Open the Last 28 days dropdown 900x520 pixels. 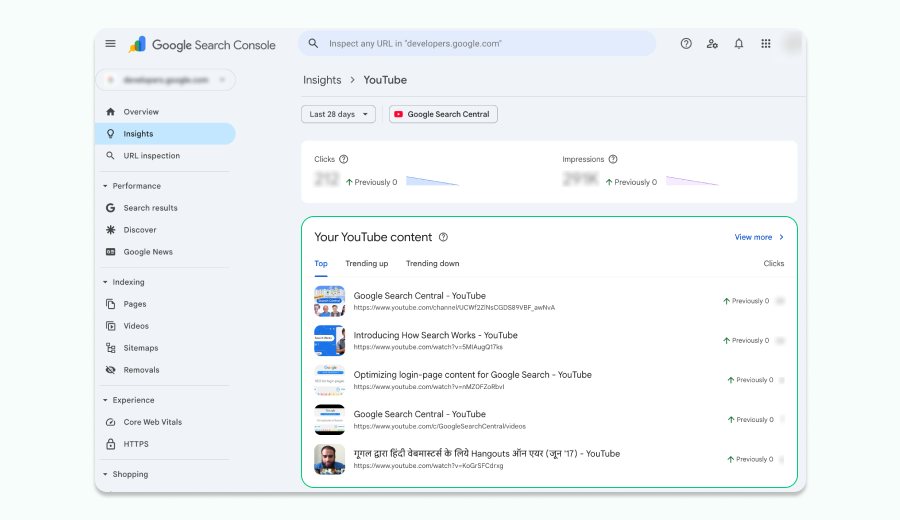pos(338,114)
